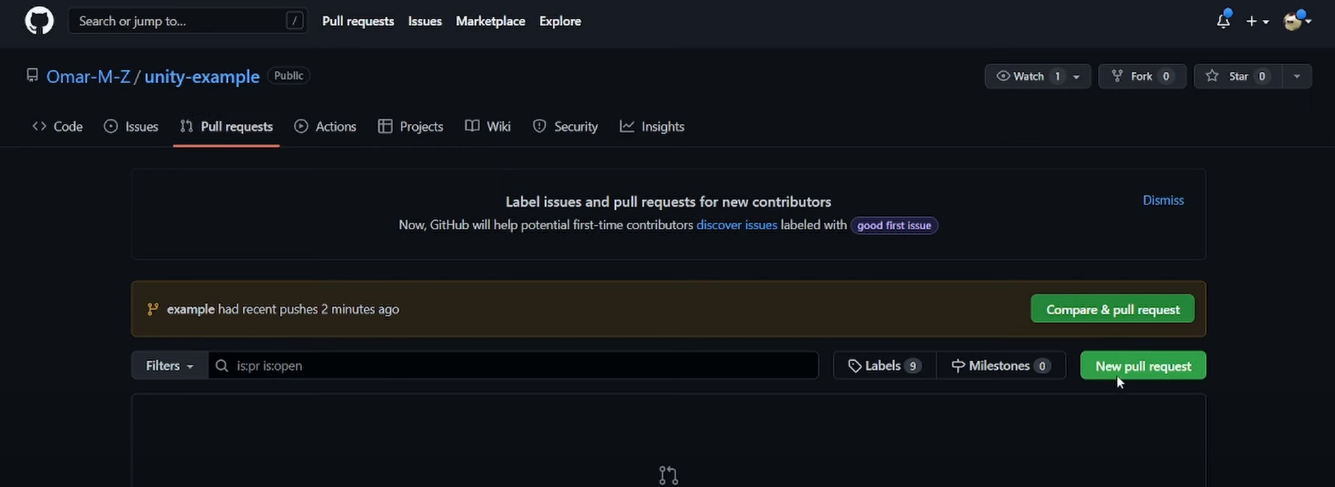Expand the plus create-new menu
The image size is (1335, 487).
(x=1257, y=21)
